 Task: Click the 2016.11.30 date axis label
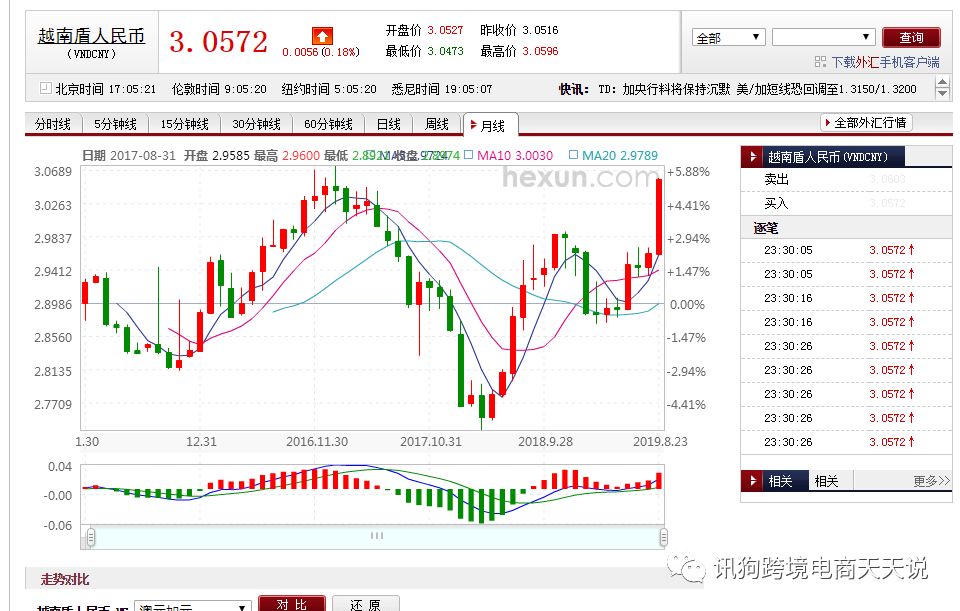click(317, 441)
